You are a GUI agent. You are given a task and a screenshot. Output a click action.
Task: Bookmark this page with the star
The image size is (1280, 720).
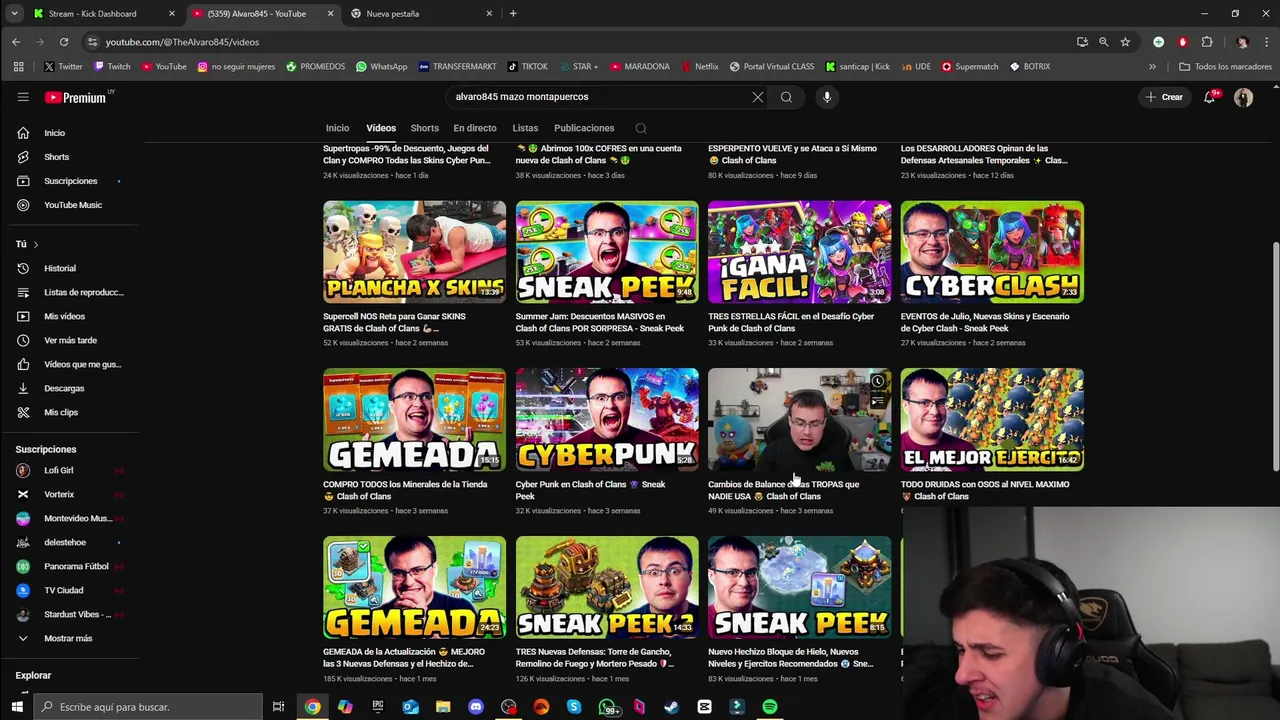(x=1125, y=42)
